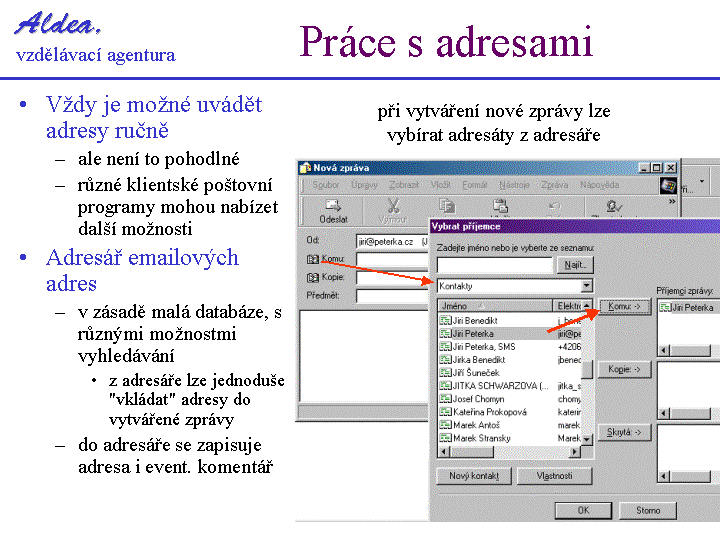Click the Kopie input field
The image size is (720, 540).
pos(393,278)
